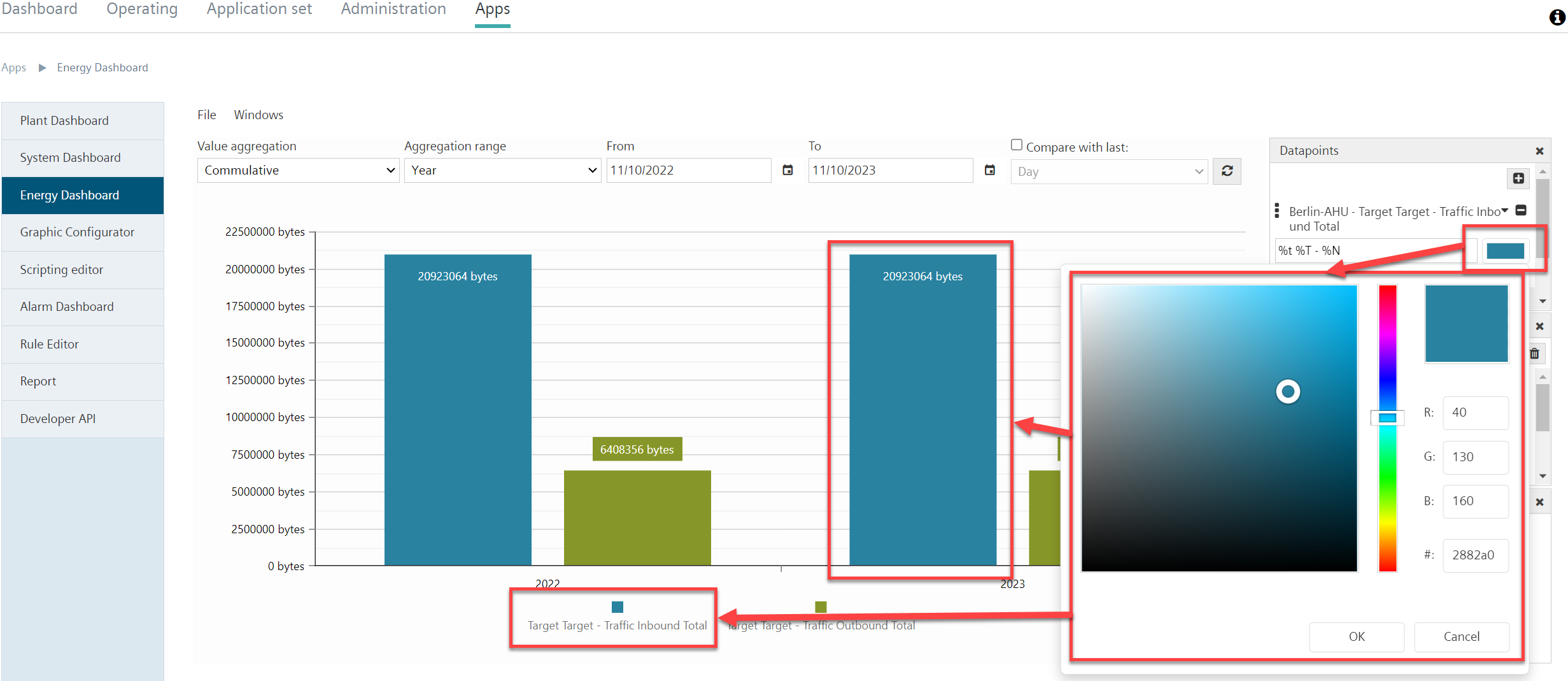Confirm color with OK button
The width and height of the screenshot is (1568, 681).
point(1356,636)
